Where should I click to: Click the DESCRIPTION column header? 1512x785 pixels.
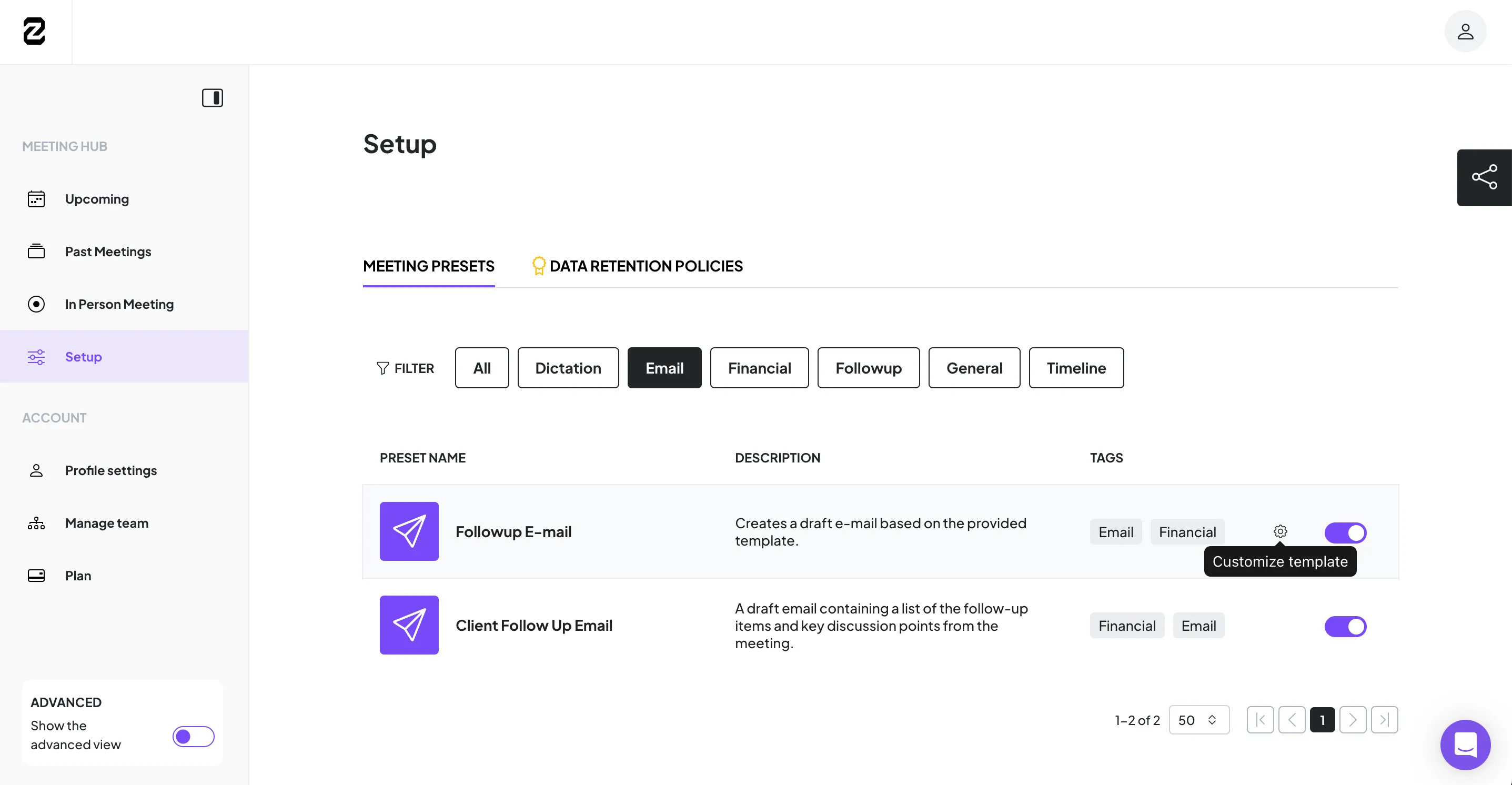pos(778,458)
